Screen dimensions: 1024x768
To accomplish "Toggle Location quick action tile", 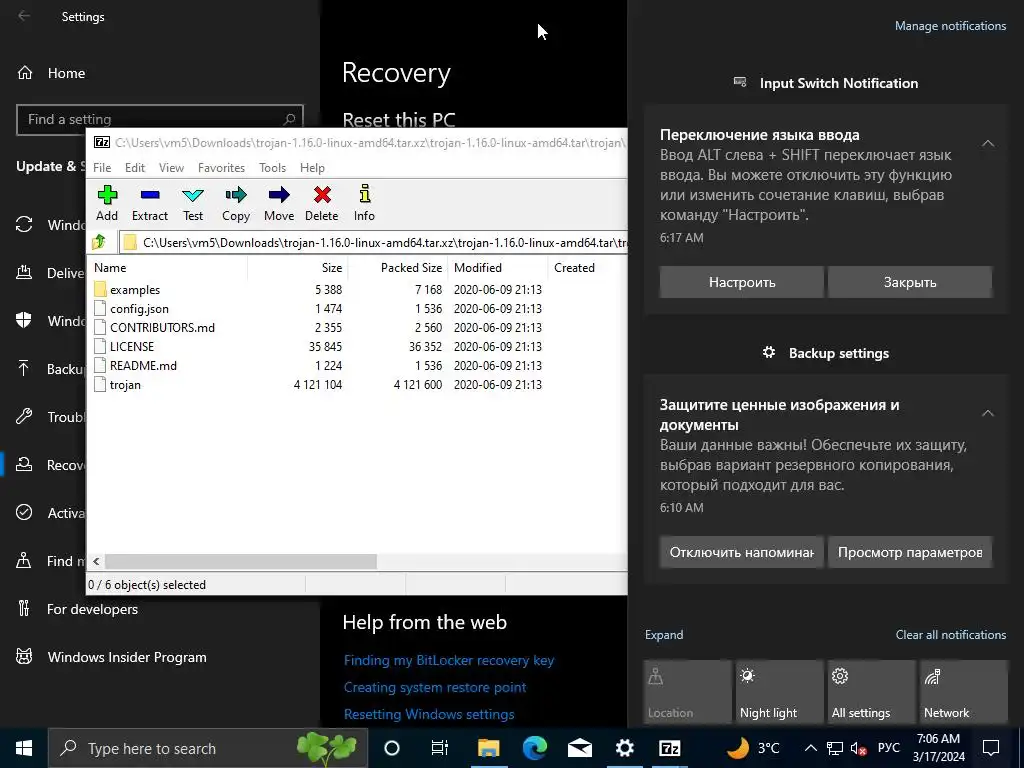I will (x=687, y=691).
